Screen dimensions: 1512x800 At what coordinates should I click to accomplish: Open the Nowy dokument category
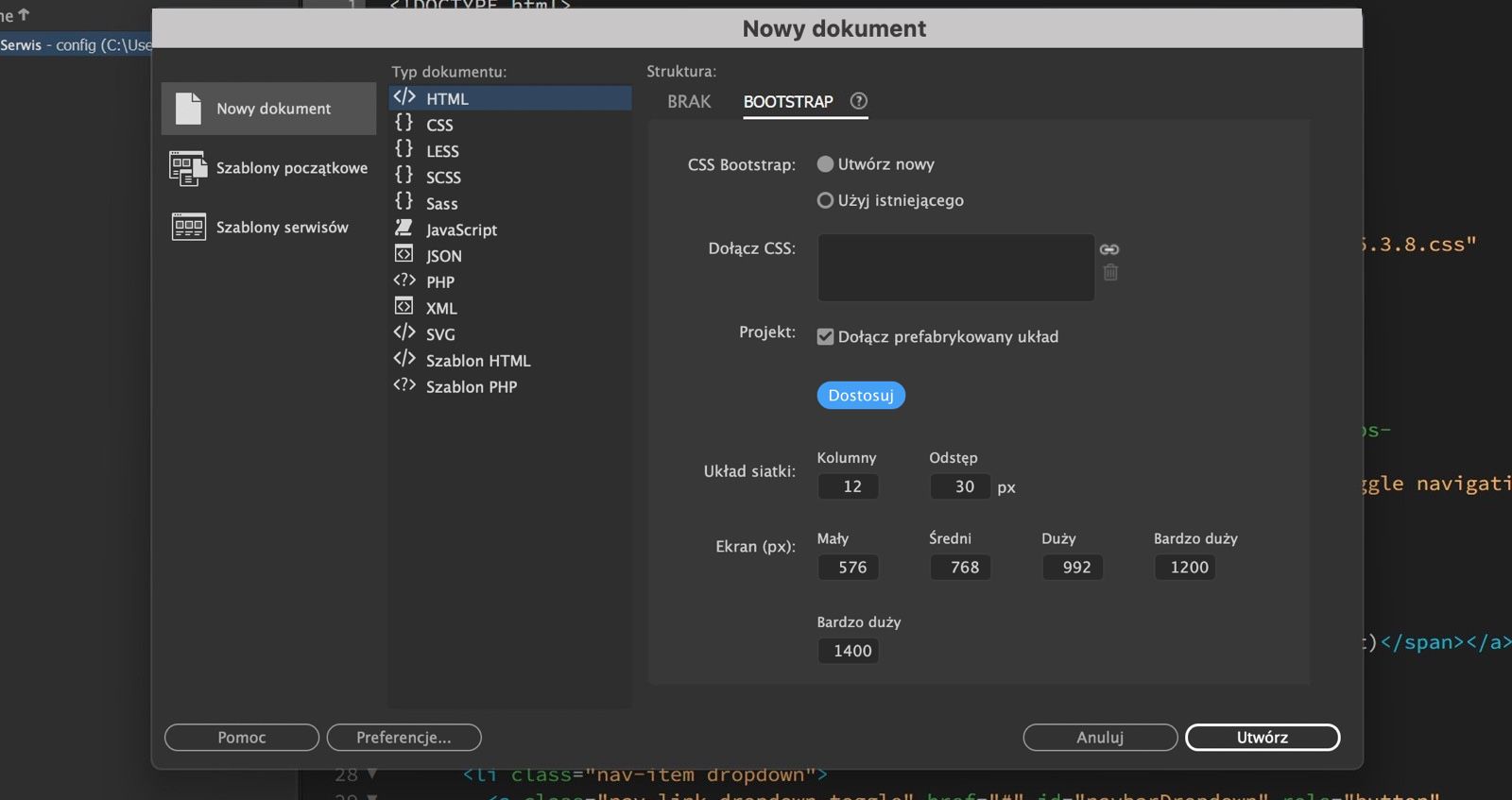(268, 109)
